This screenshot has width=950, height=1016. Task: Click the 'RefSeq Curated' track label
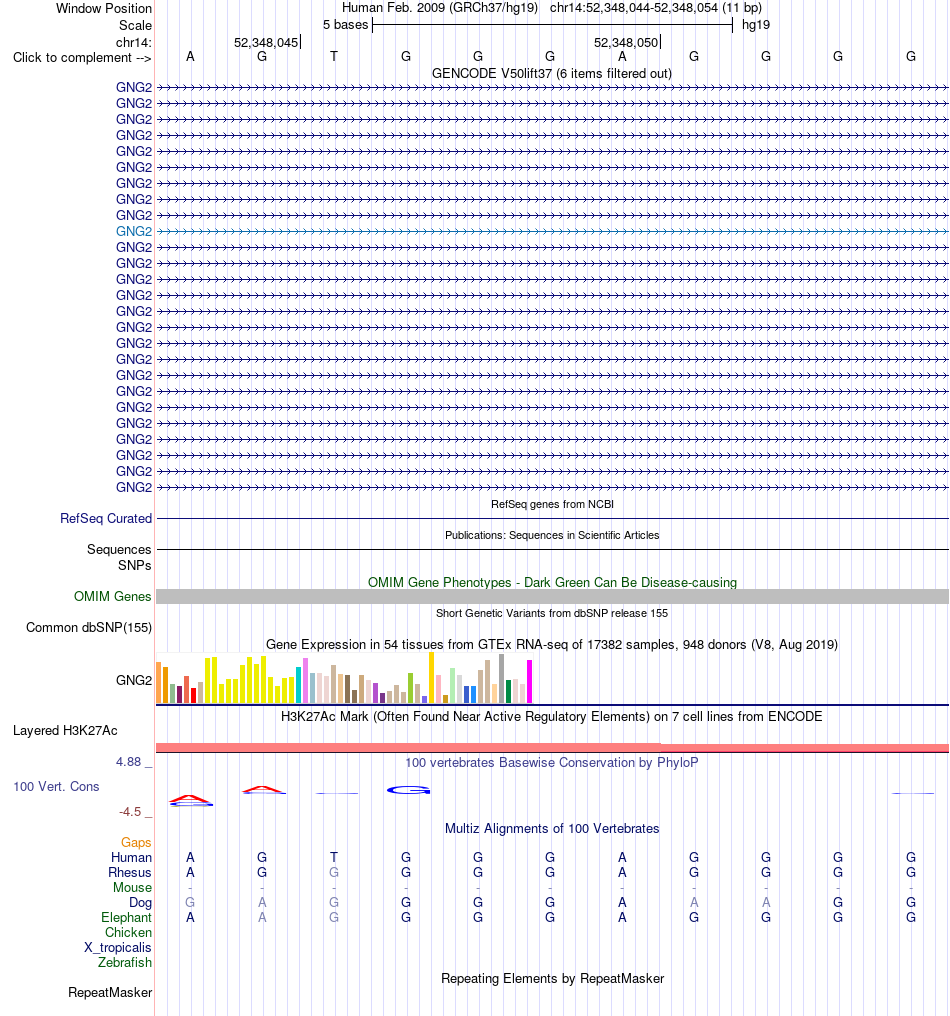click(106, 518)
